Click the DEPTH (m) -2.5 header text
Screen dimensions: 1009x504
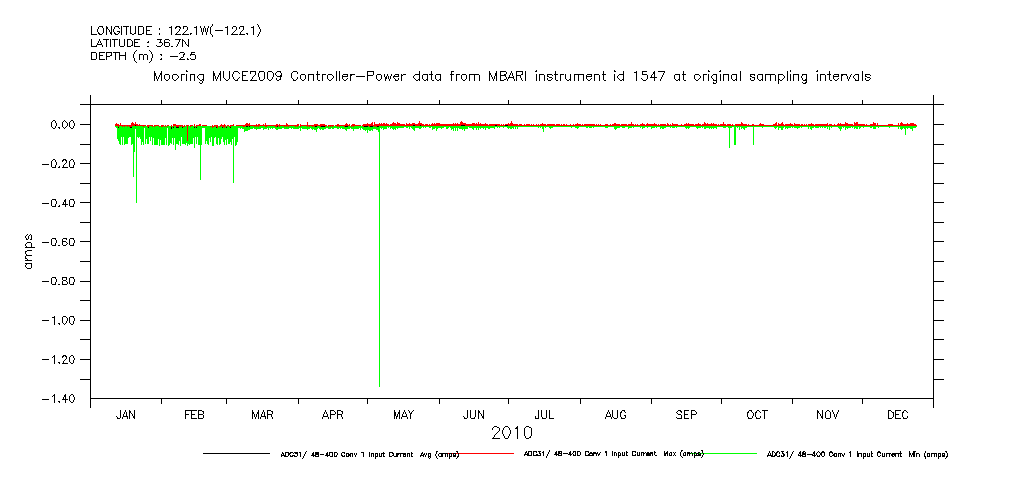tap(143, 56)
